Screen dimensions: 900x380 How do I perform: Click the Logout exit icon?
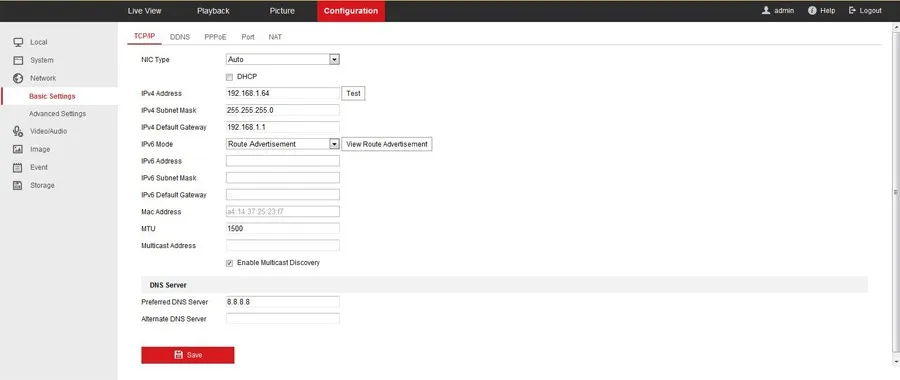852,10
